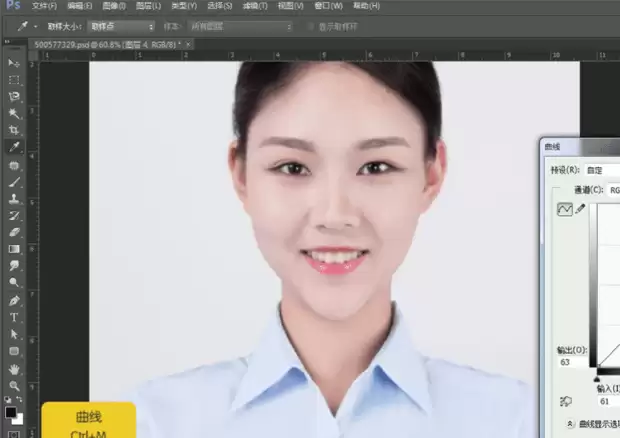Click the curves output value field
620x438 pixels.
(x=572, y=362)
